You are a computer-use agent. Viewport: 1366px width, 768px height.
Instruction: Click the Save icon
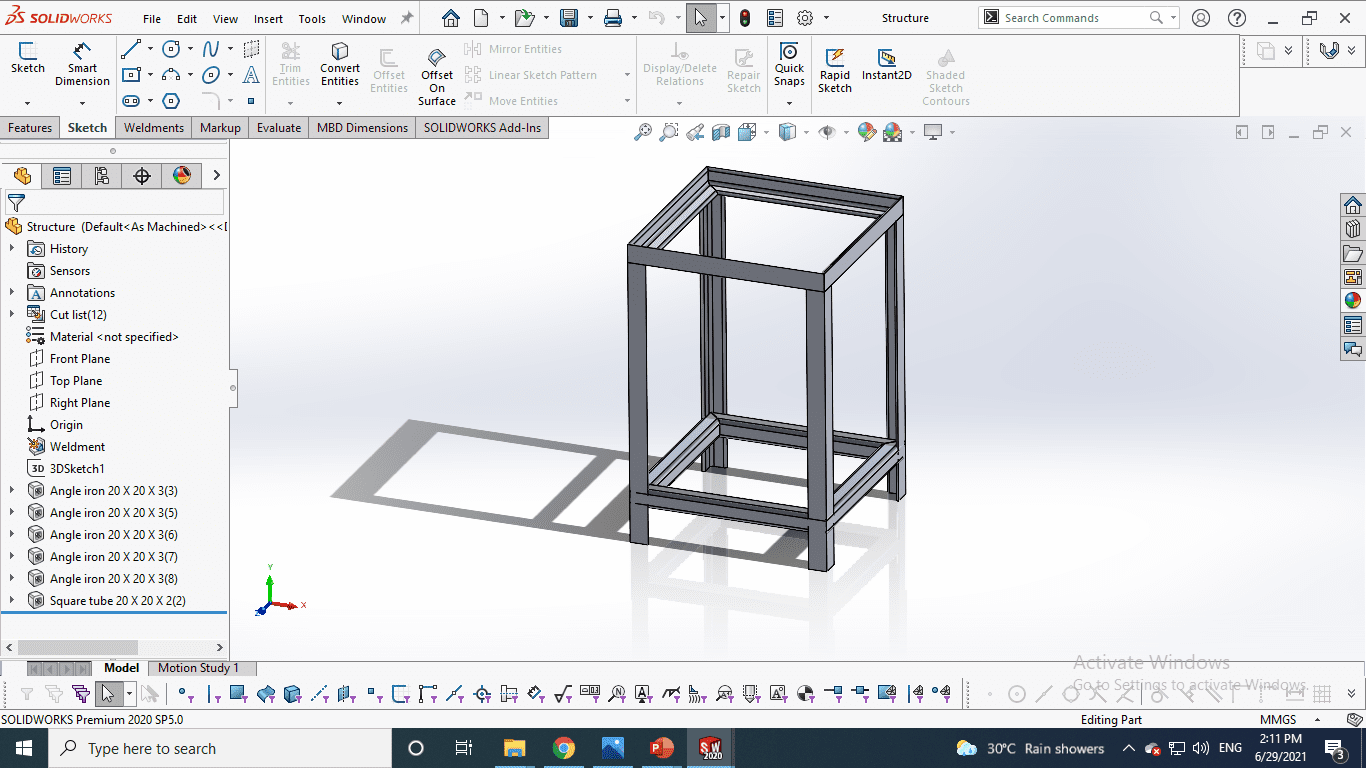[x=568, y=18]
